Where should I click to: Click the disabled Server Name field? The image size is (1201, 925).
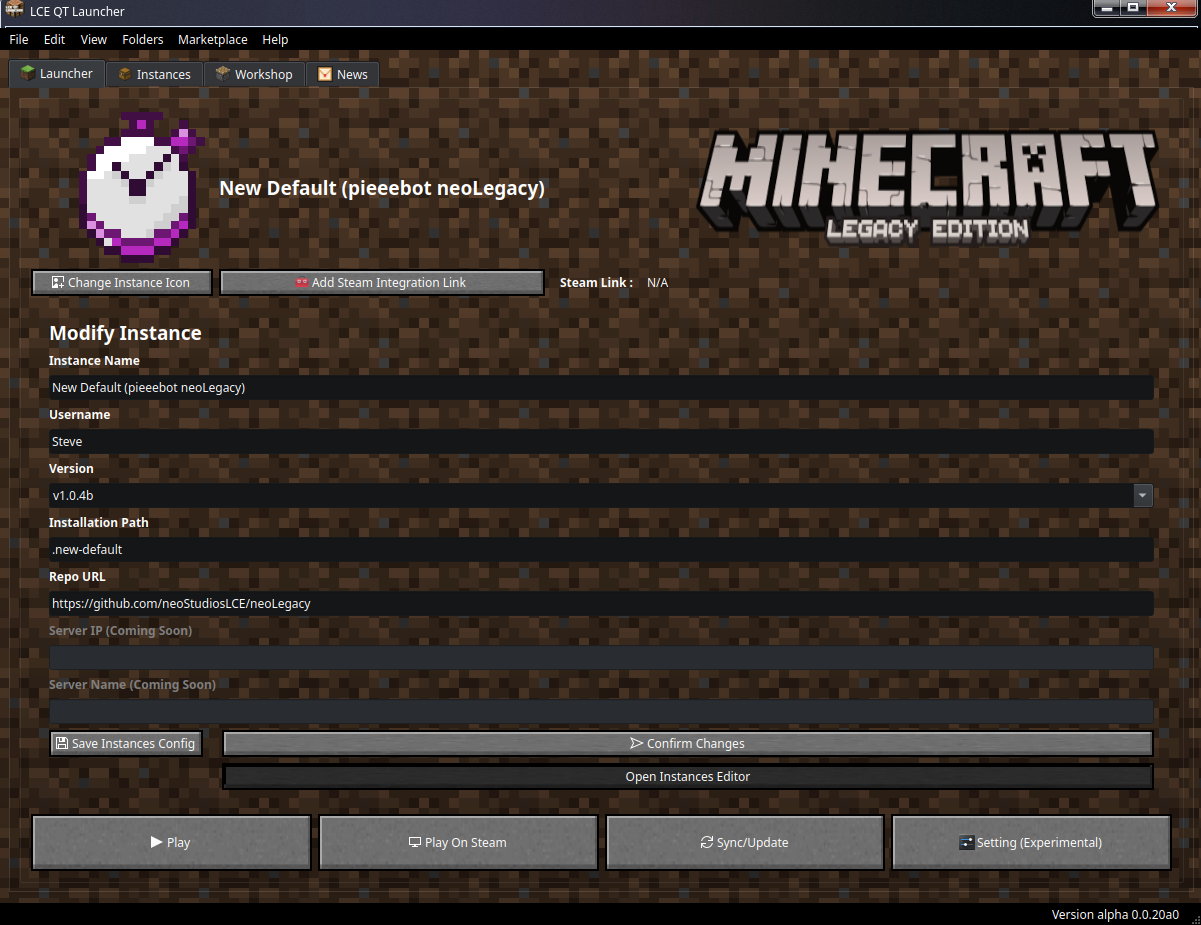(601, 711)
